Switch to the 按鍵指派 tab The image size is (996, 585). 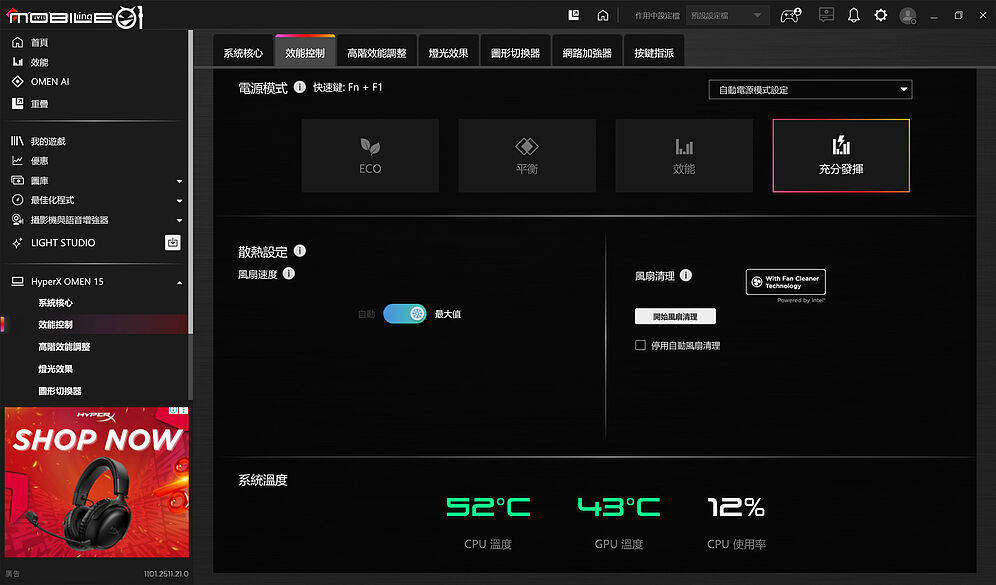pyautogui.click(x=654, y=53)
